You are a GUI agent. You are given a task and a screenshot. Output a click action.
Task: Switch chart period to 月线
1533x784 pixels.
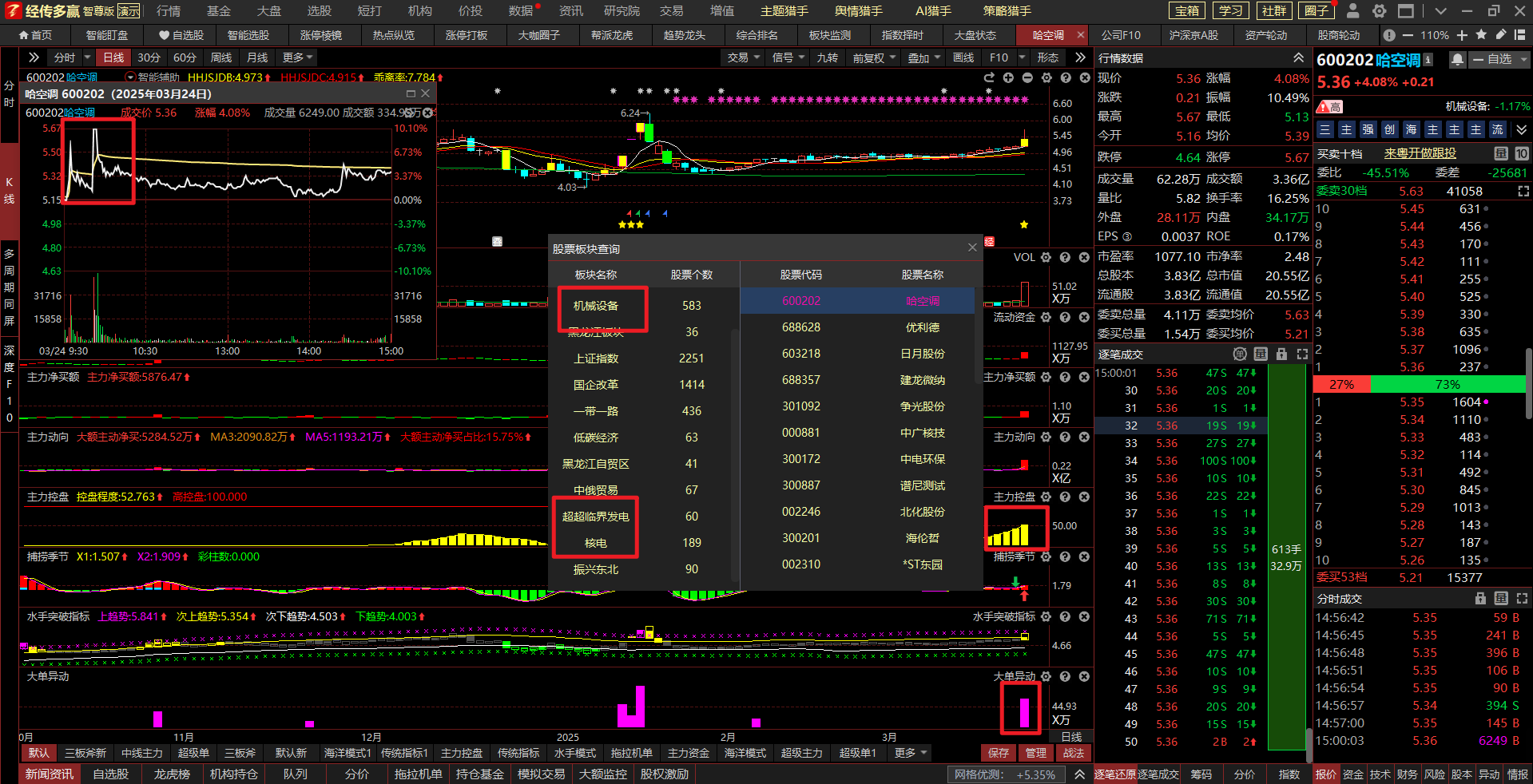click(x=257, y=57)
